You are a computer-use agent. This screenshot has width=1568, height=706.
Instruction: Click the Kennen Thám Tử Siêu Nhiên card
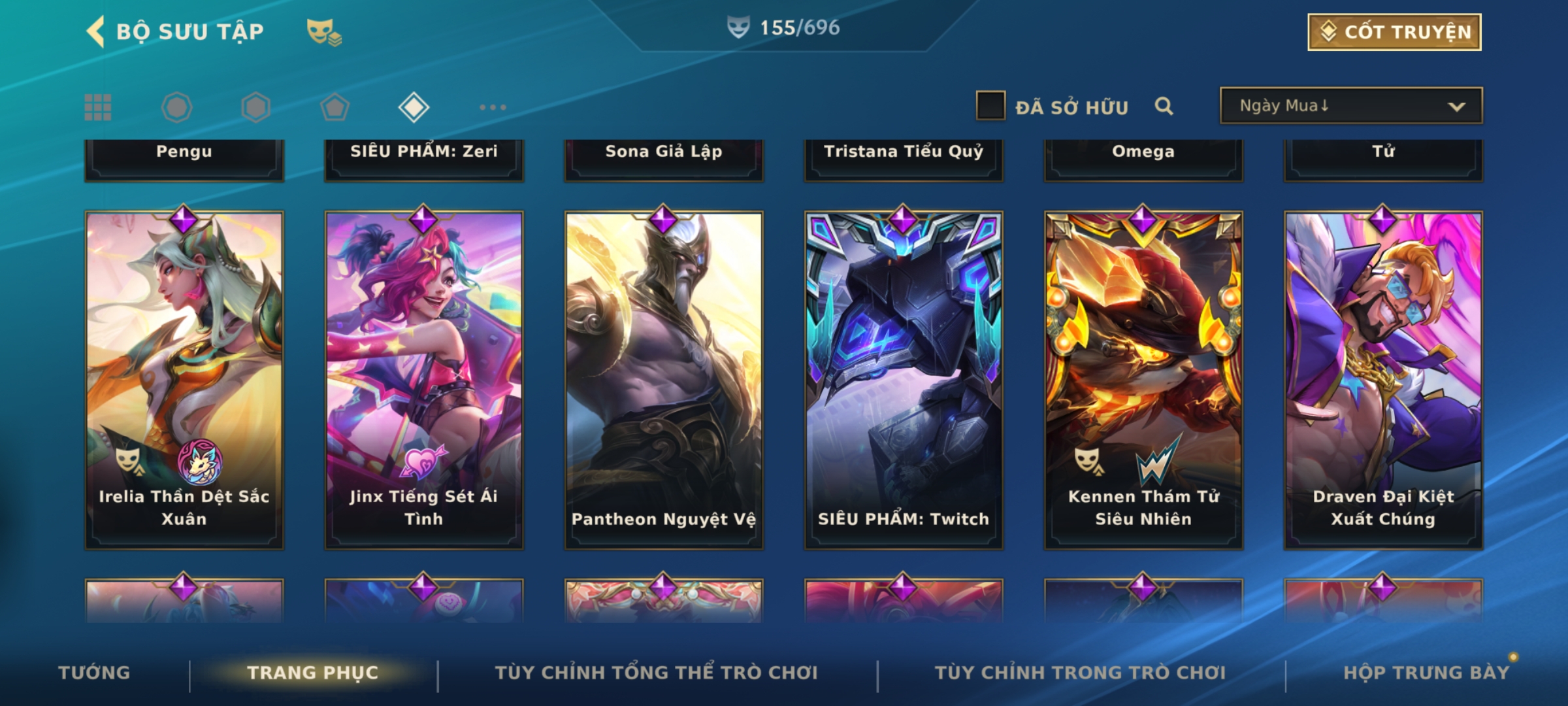[x=1143, y=379]
